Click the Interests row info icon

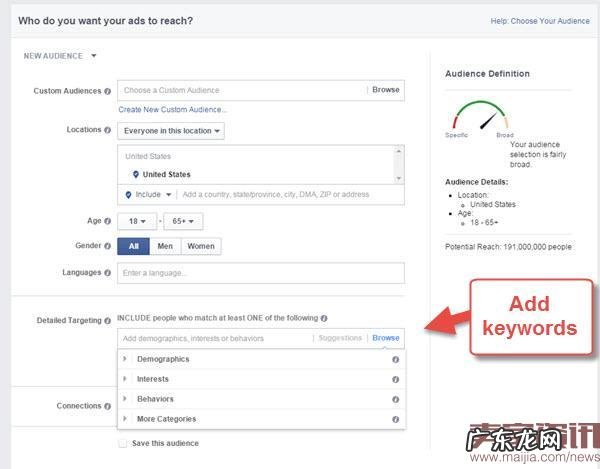396,379
